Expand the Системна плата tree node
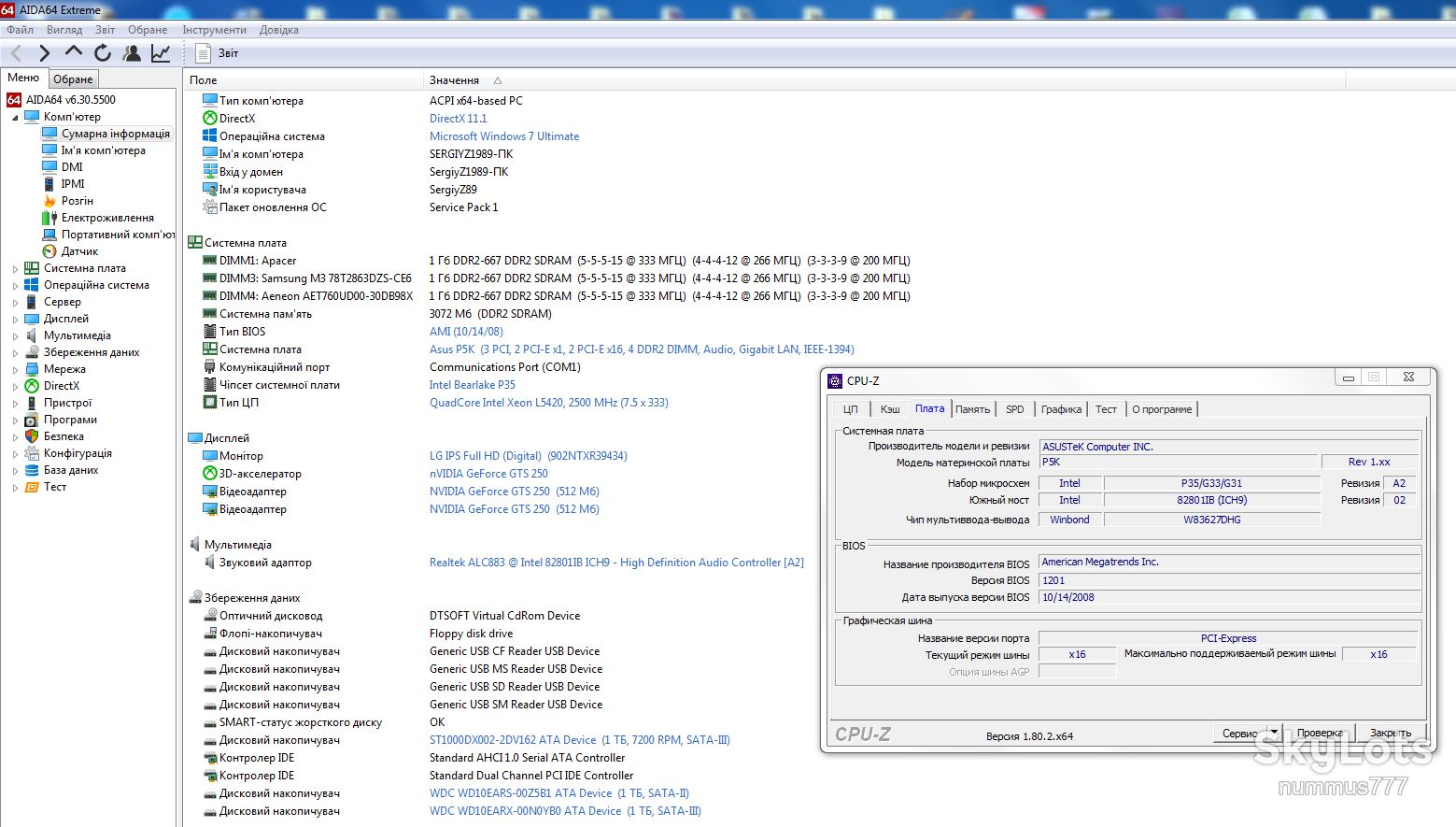The width and height of the screenshot is (1456, 827). [x=15, y=269]
